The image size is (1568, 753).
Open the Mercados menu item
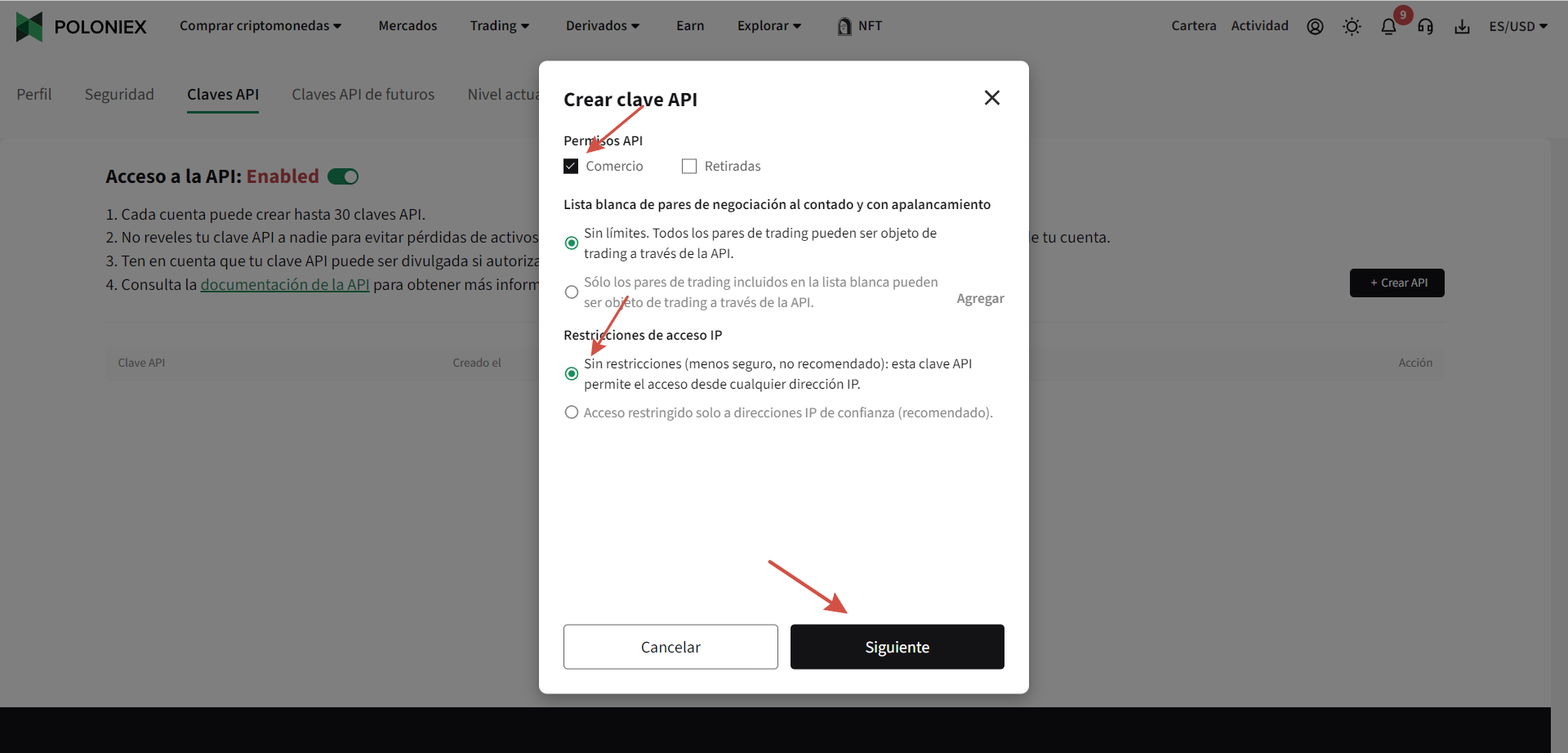[x=408, y=26]
